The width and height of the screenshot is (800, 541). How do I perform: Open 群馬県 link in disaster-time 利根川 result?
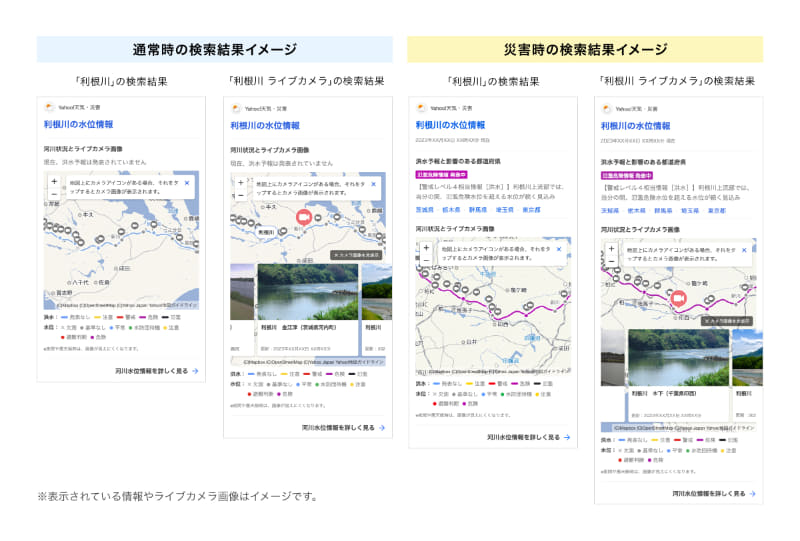coord(478,210)
